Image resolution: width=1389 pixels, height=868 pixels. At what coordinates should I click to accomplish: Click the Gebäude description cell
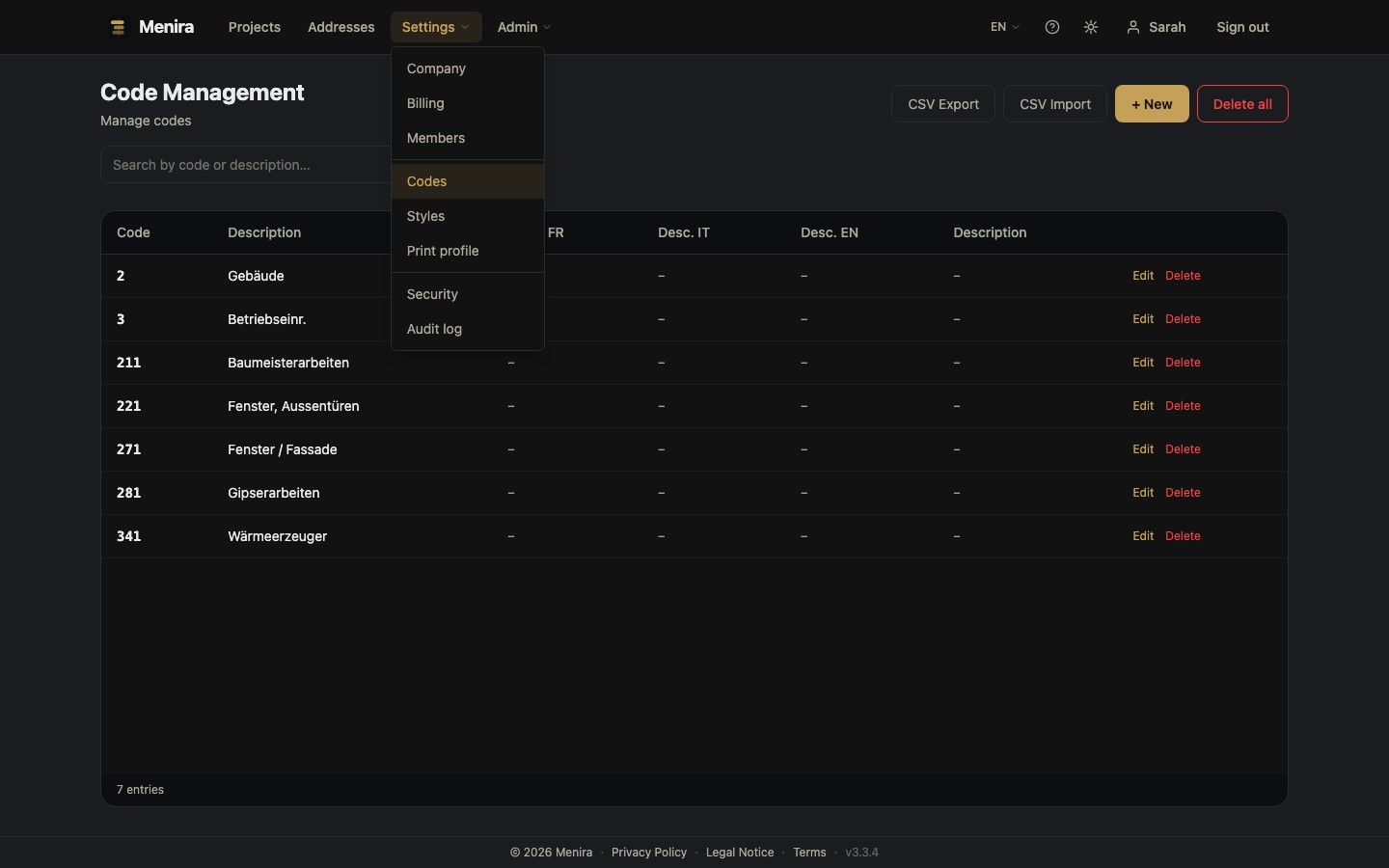256,276
